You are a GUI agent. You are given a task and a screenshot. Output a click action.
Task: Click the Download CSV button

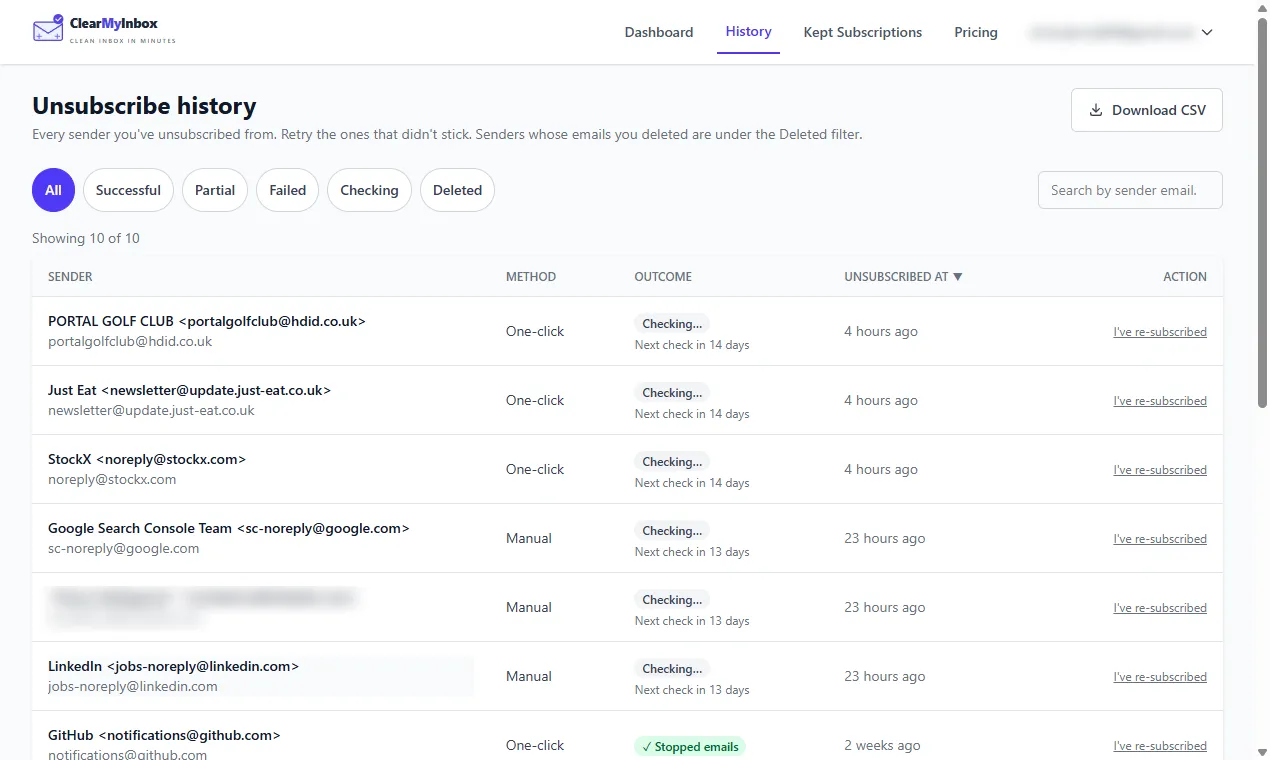pos(1147,110)
